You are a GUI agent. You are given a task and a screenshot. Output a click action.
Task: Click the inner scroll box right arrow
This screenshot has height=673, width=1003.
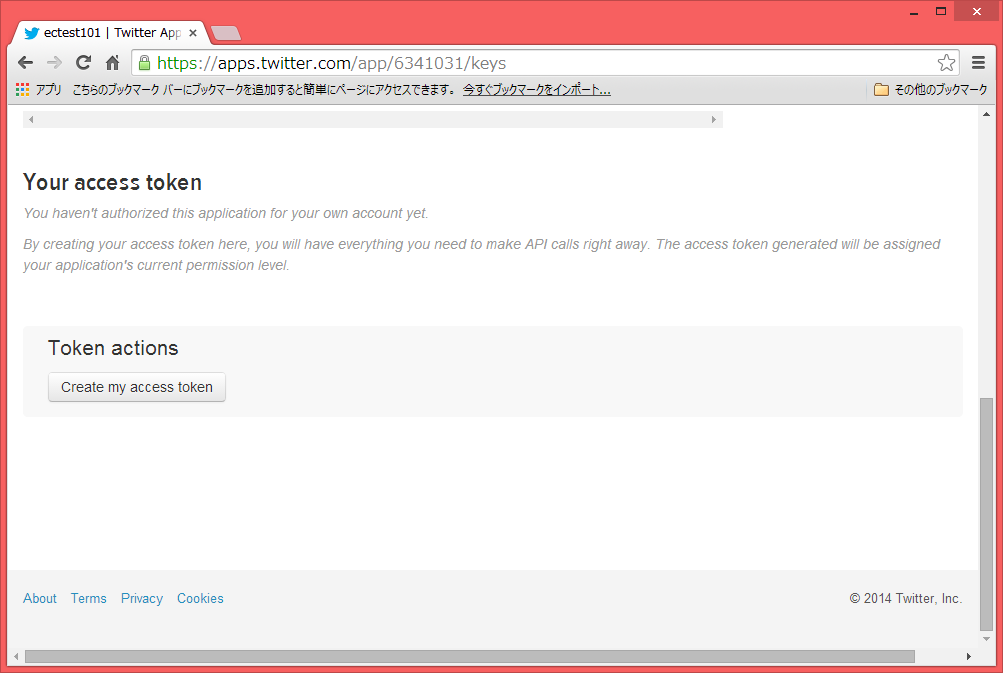tap(714, 120)
